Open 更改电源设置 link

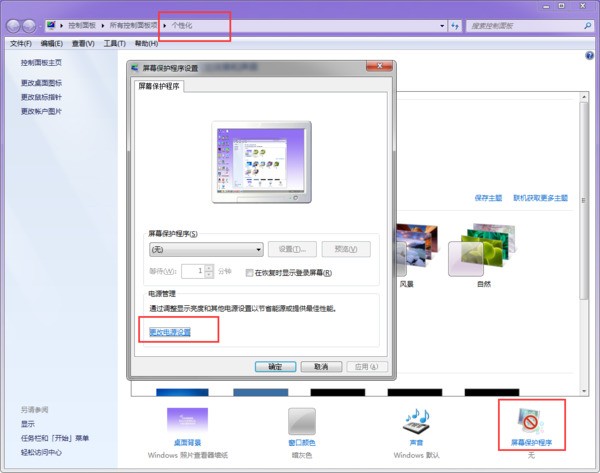pos(170,332)
